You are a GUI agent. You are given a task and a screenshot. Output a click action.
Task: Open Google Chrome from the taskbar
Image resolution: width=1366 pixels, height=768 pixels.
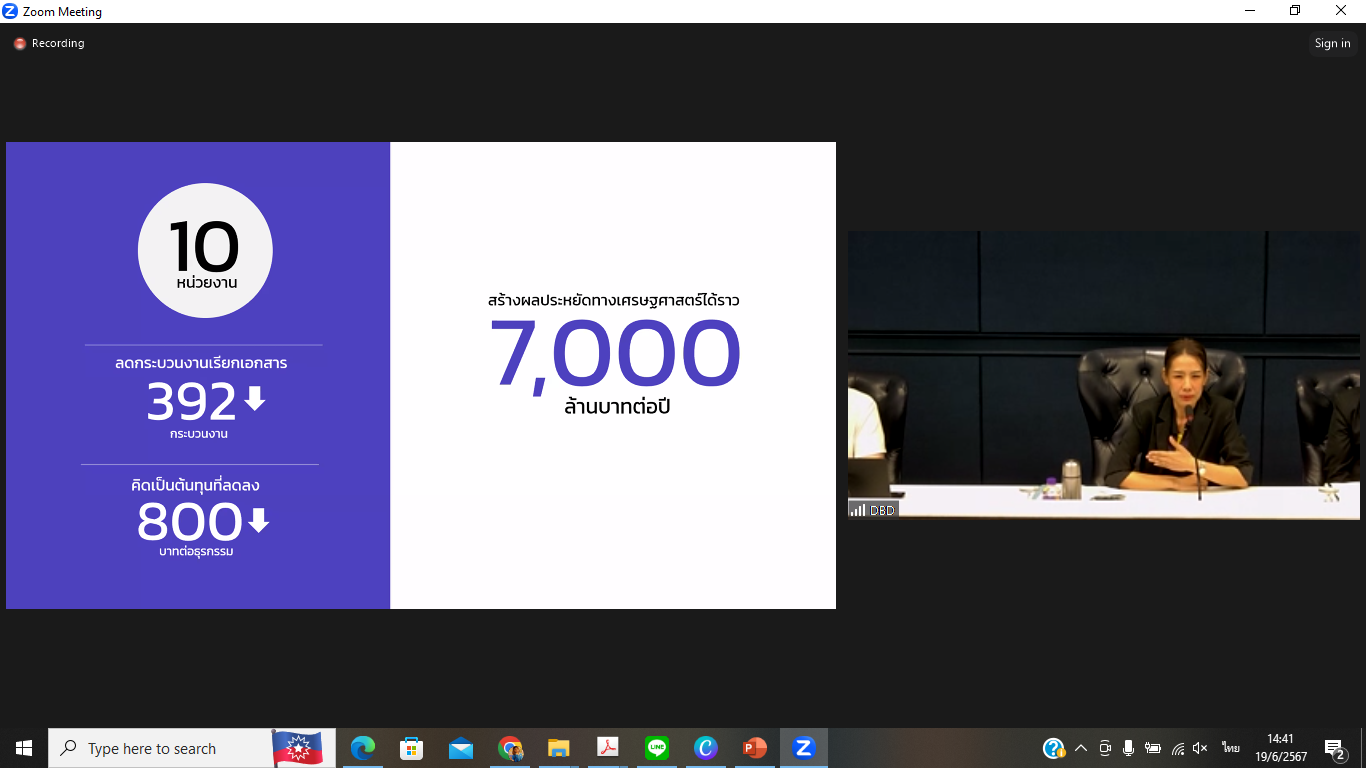pos(510,748)
